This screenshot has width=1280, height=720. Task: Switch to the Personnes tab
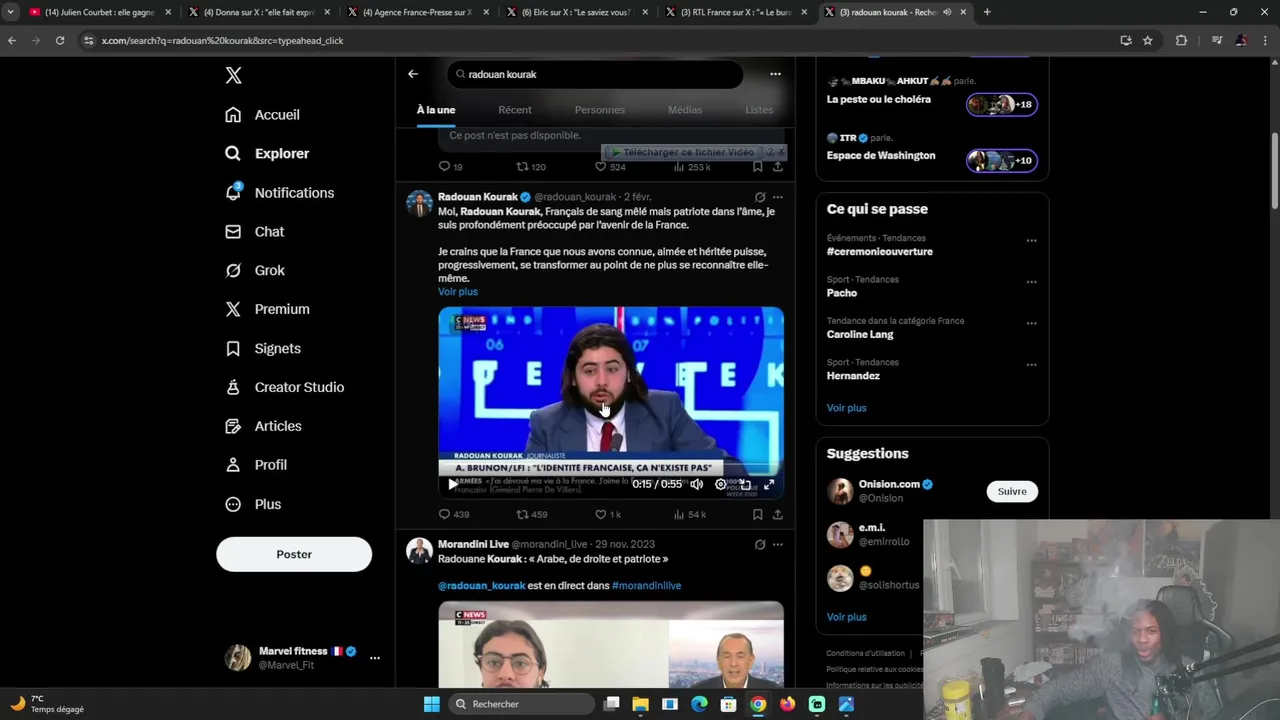(x=600, y=110)
